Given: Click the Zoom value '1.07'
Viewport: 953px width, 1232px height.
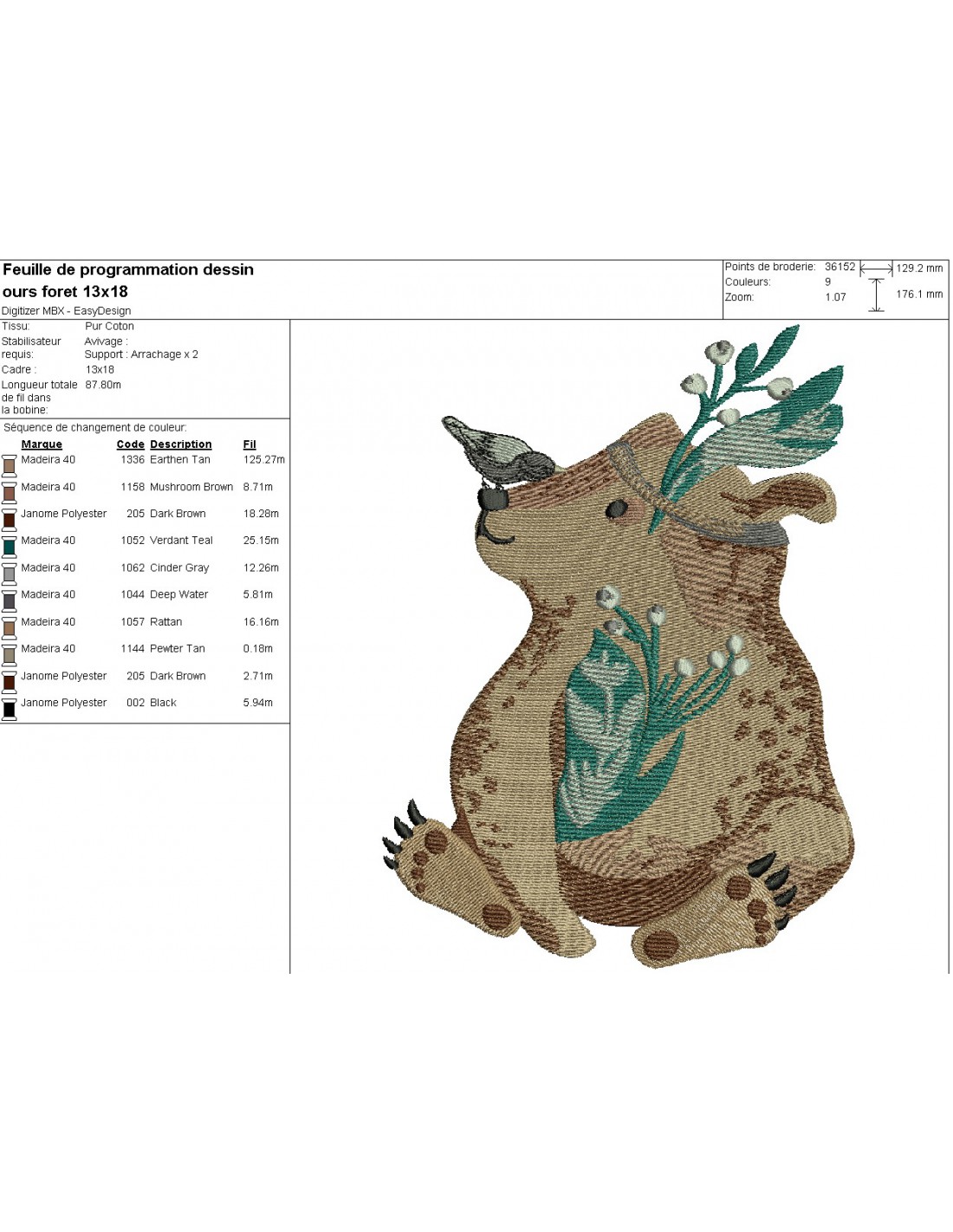Looking at the screenshot, I should coord(835,297).
